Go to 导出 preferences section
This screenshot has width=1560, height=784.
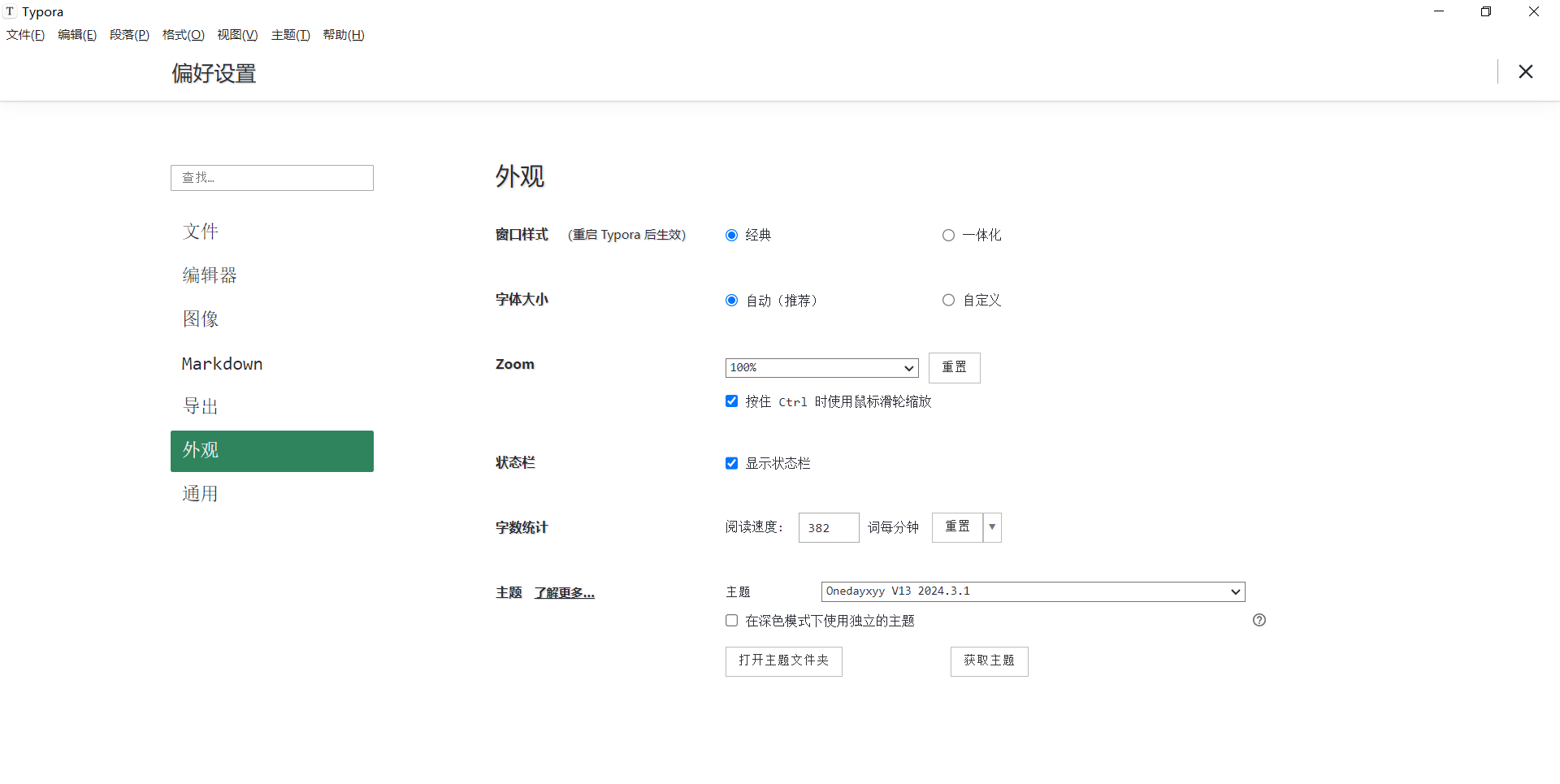click(x=272, y=406)
